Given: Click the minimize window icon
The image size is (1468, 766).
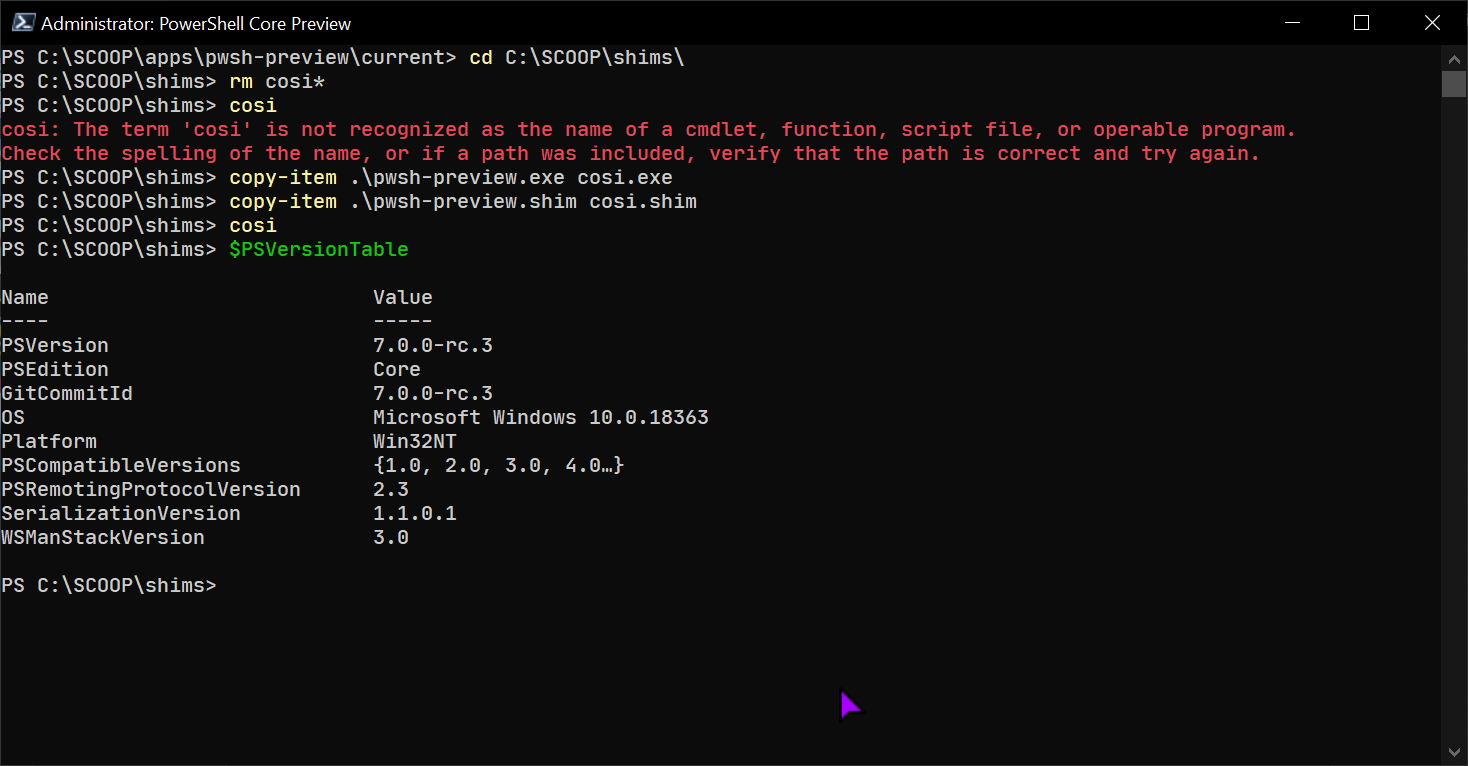Looking at the screenshot, I should [x=1292, y=22].
